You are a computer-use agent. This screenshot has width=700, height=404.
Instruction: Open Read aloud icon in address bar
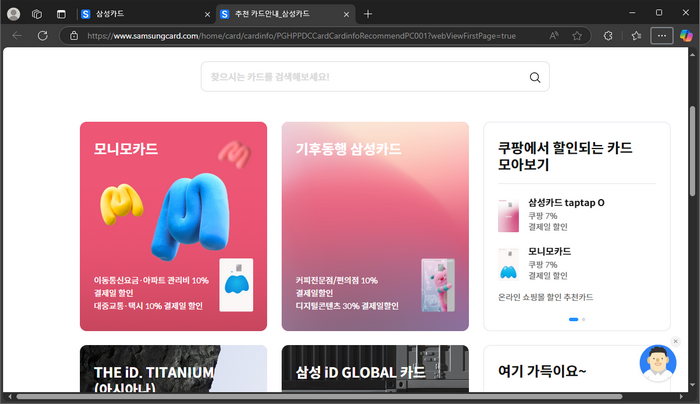tap(554, 36)
